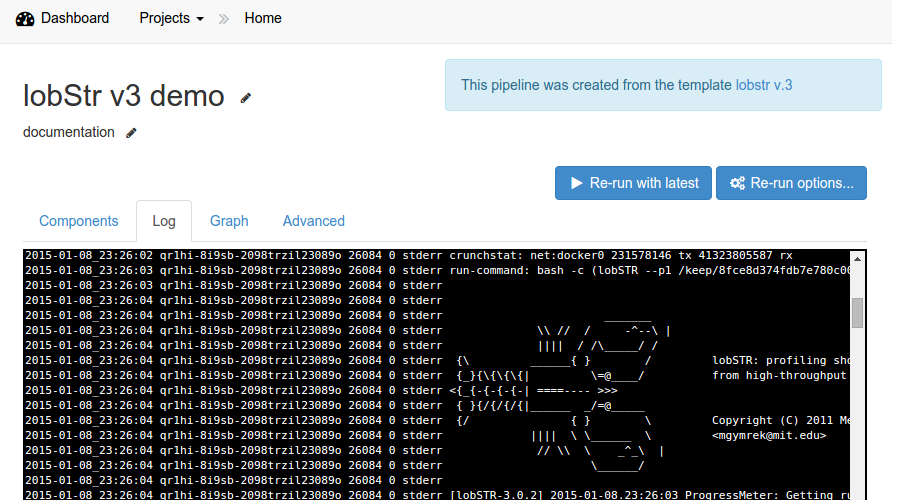Click the gears icon on Re-run options
Image resolution: width=900 pixels, height=500 pixels.
coord(737,183)
